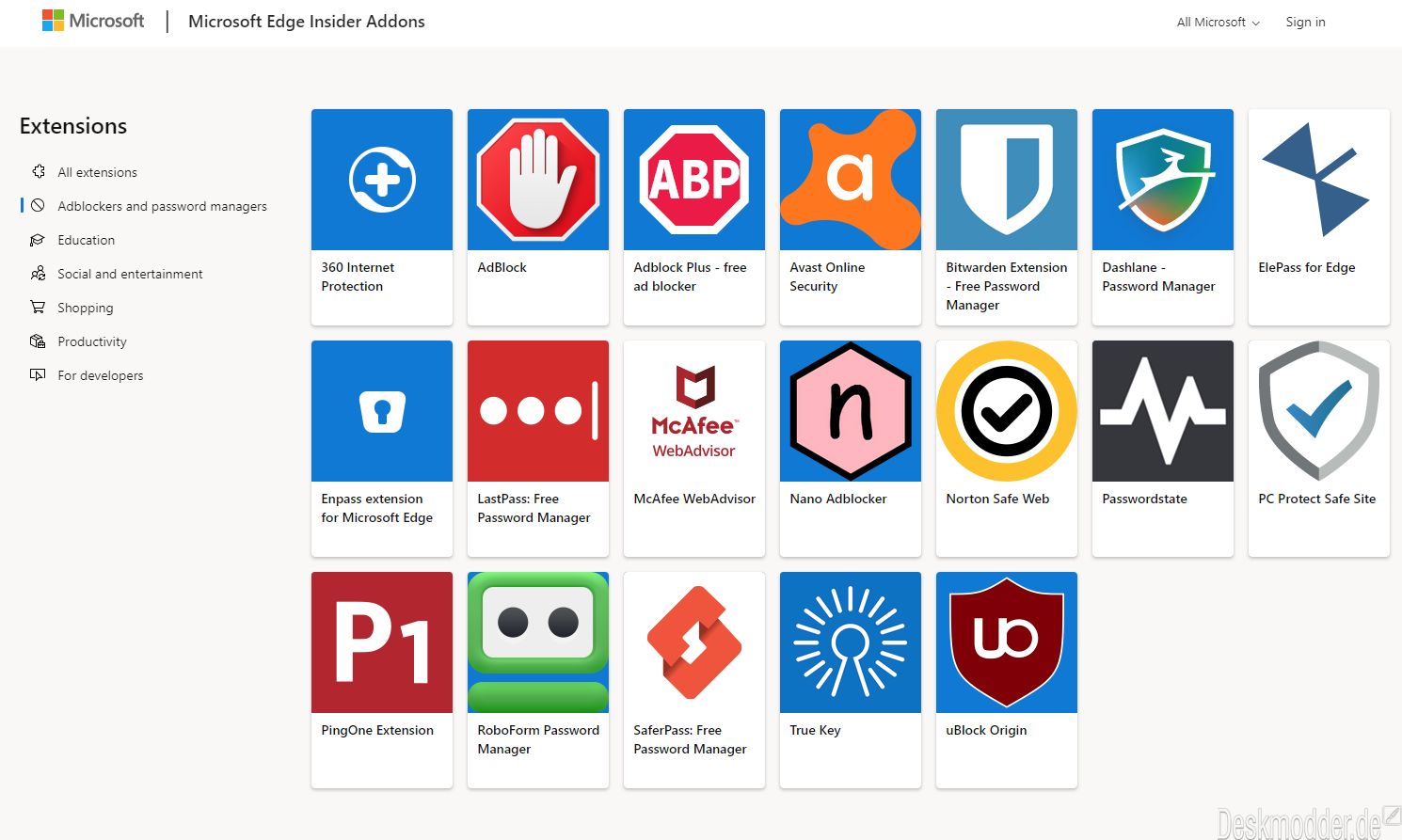Click the AdBlock red hand icon

point(538,180)
